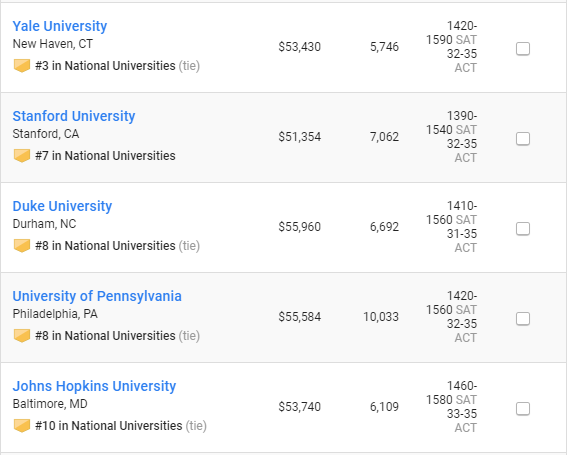Tick the compare checkbox for Duke University
This screenshot has width=571, height=455.
523,229
